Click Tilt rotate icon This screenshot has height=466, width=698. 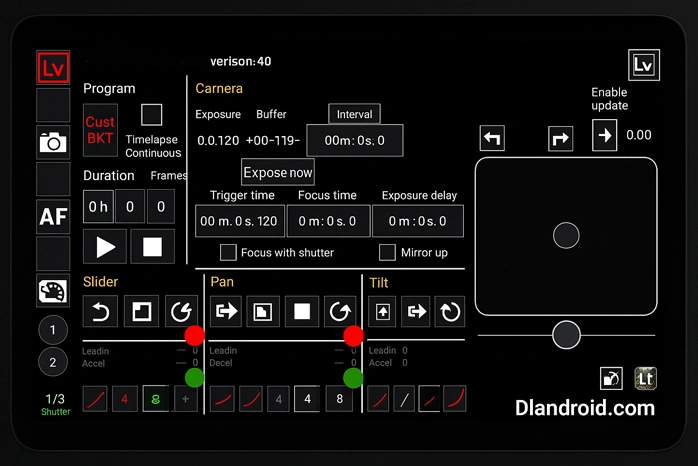tap(450, 312)
